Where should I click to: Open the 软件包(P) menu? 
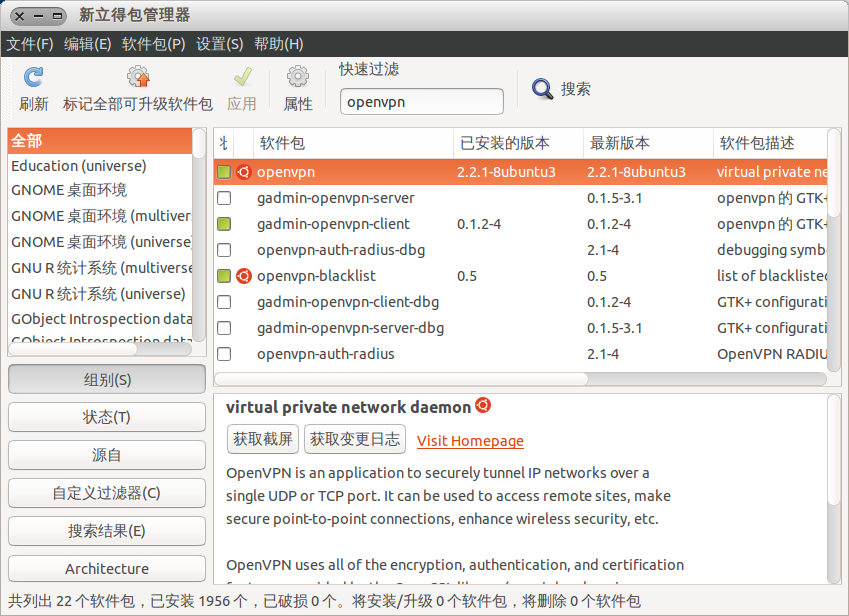pyautogui.click(x=153, y=44)
